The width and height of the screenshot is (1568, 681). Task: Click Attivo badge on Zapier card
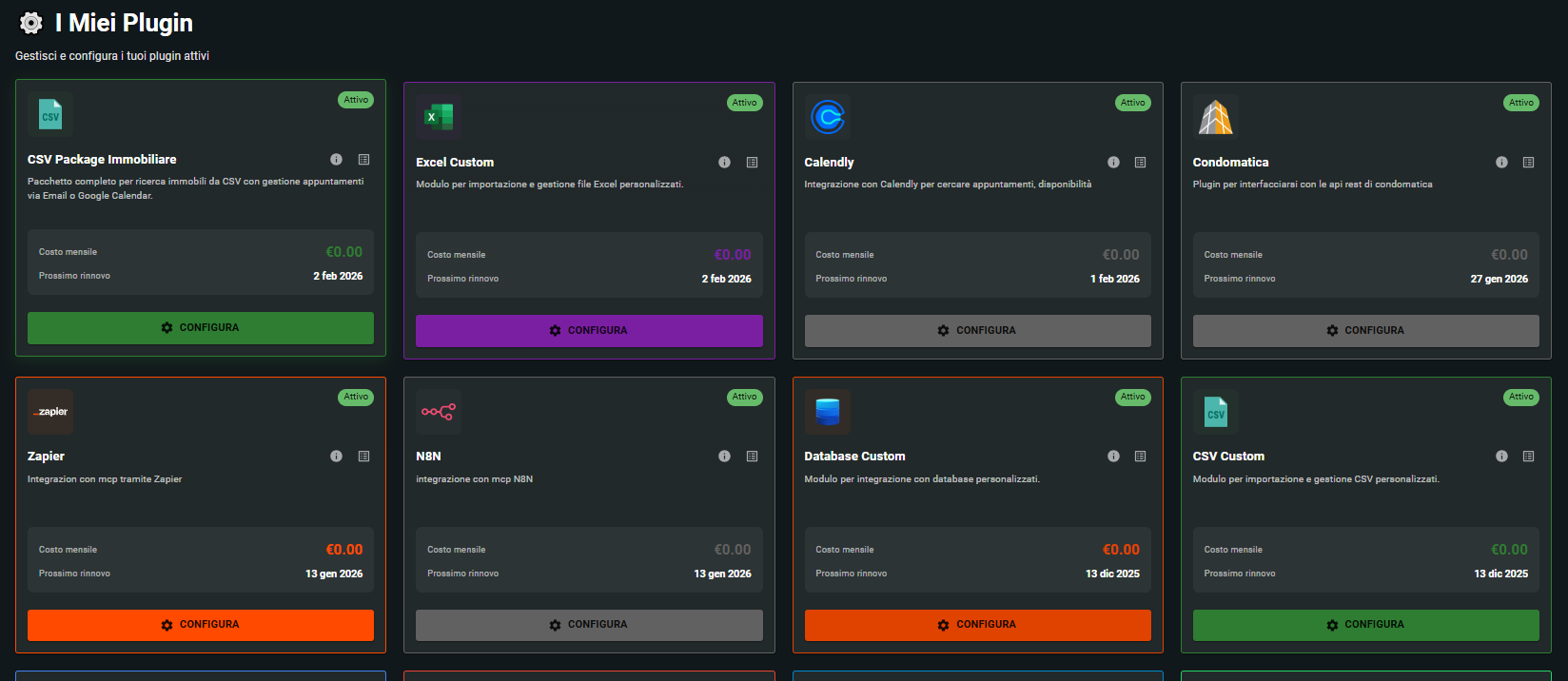tap(356, 397)
